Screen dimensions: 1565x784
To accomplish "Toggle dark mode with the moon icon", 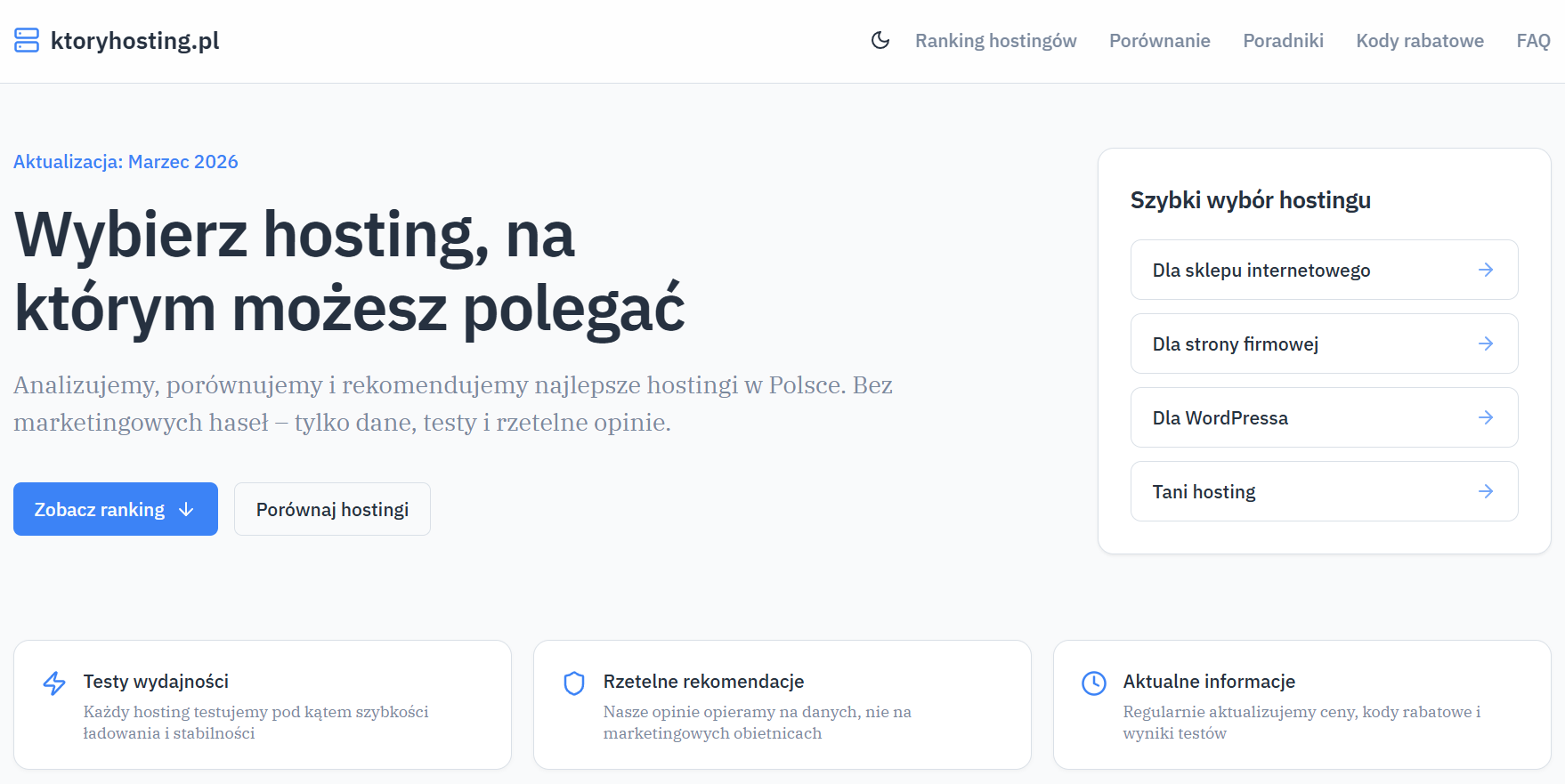I will [880, 40].
